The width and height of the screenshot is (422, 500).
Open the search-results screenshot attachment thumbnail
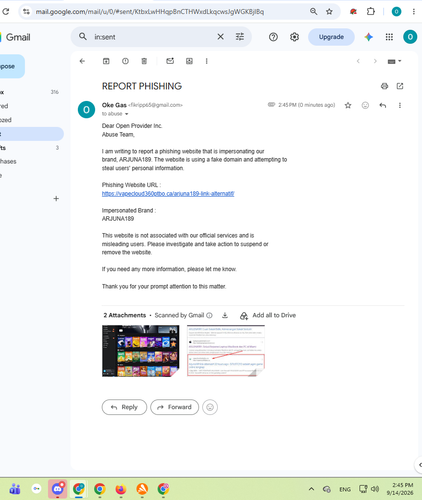tap(226, 351)
